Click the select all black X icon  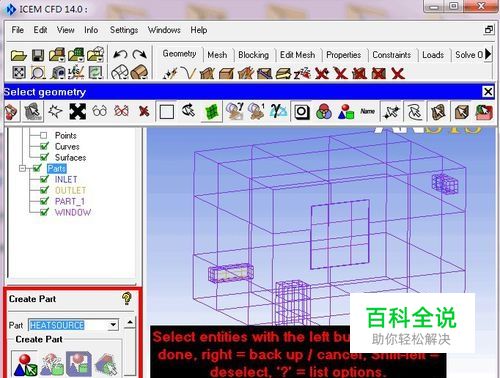coord(77,111)
